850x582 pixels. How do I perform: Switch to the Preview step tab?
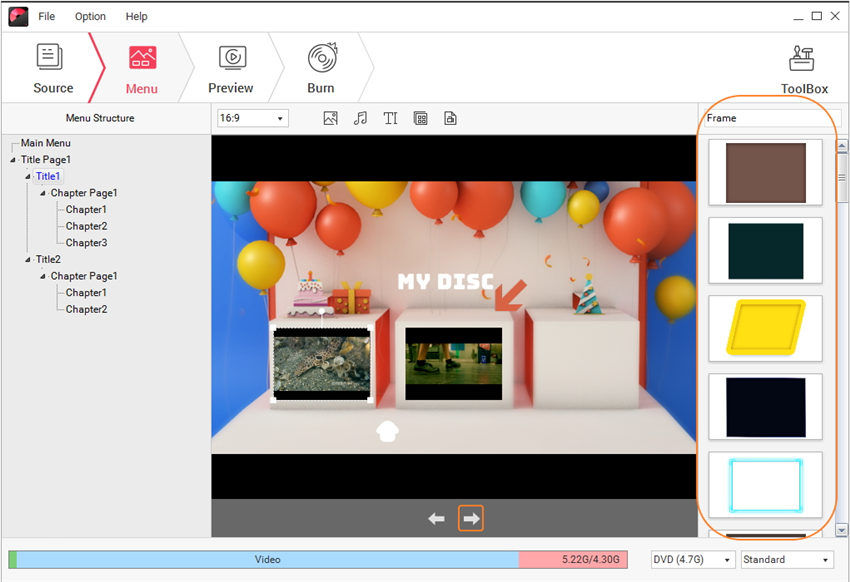[x=230, y=69]
